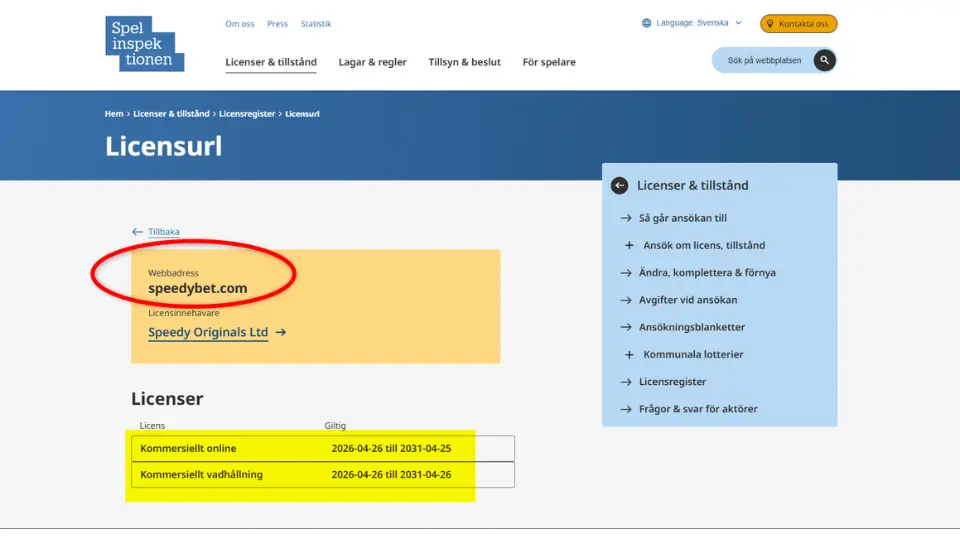
Task: Select Kommersiellt vadhållning license row
Action: tap(323, 474)
